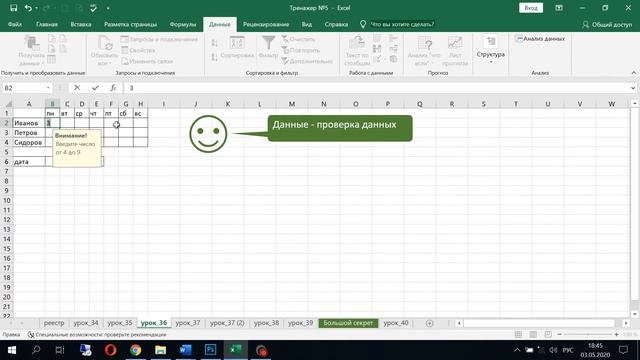
Task: Click the Ribbon Display Options icon
Action: click(559, 8)
